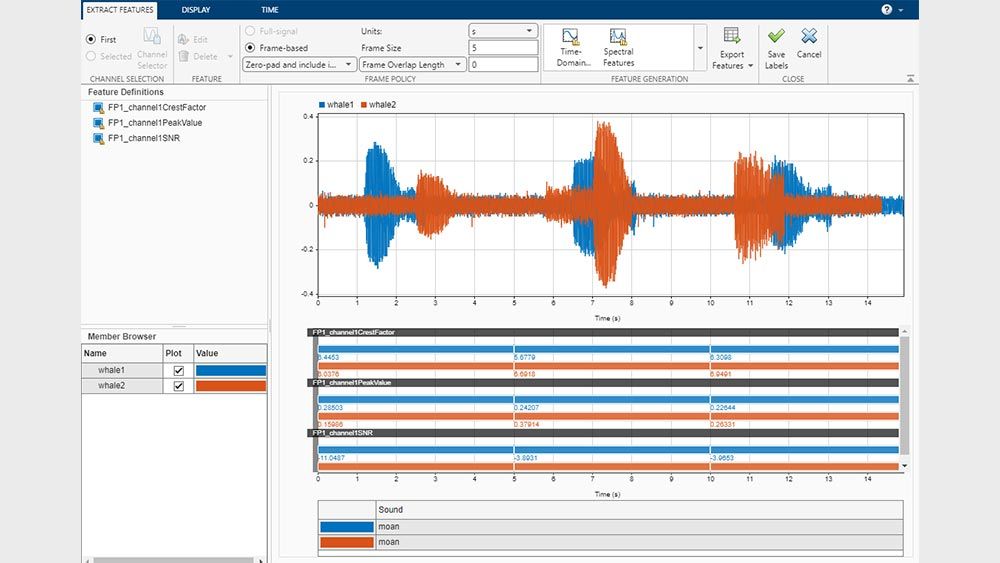
Task: Open the Zero-pad and include dropdown
Action: tap(300, 64)
